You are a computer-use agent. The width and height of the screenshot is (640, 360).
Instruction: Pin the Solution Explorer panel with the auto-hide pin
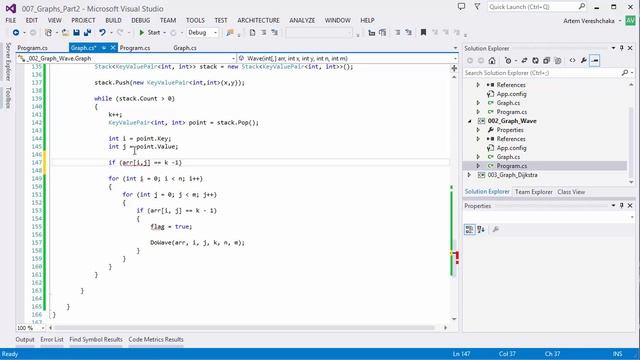point(622,48)
